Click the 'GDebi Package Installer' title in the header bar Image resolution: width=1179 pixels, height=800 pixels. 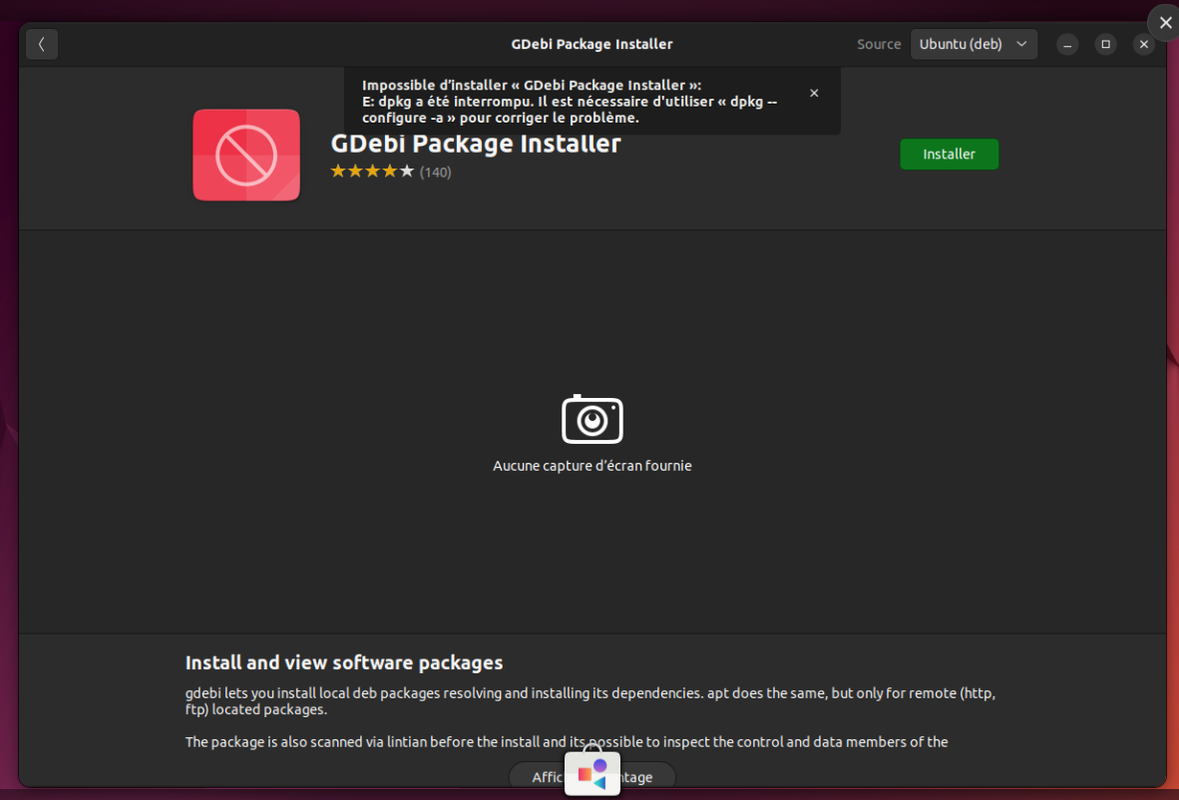point(593,44)
